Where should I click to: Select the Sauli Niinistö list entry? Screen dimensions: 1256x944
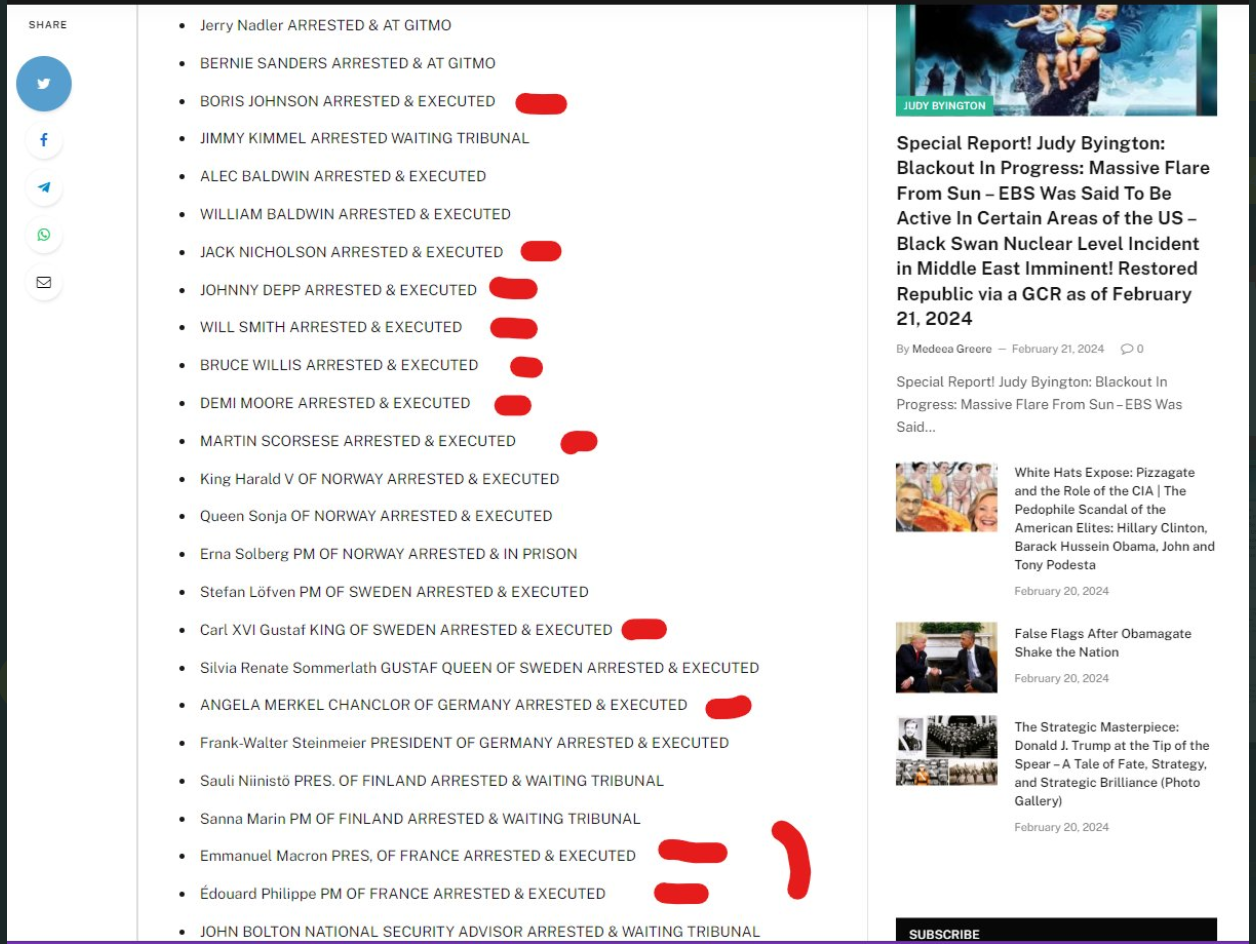click(432, 781)
